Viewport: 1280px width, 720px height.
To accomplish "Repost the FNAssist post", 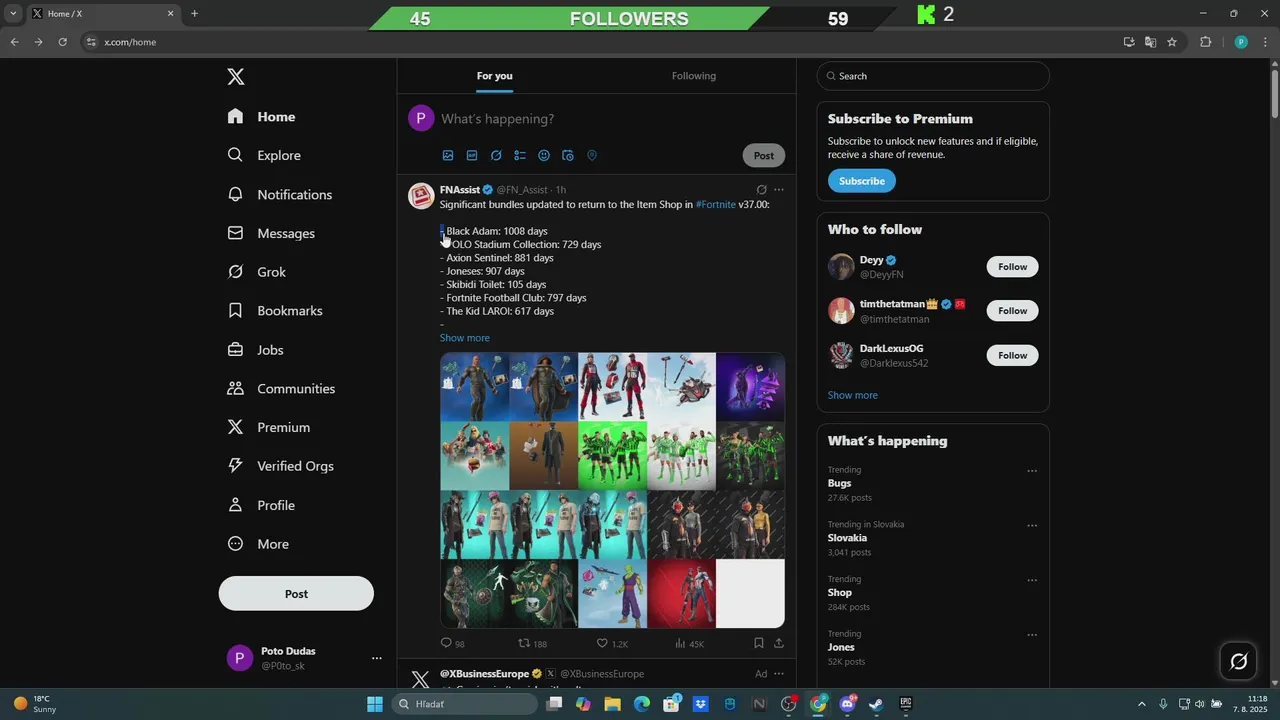I will [532, 644].
